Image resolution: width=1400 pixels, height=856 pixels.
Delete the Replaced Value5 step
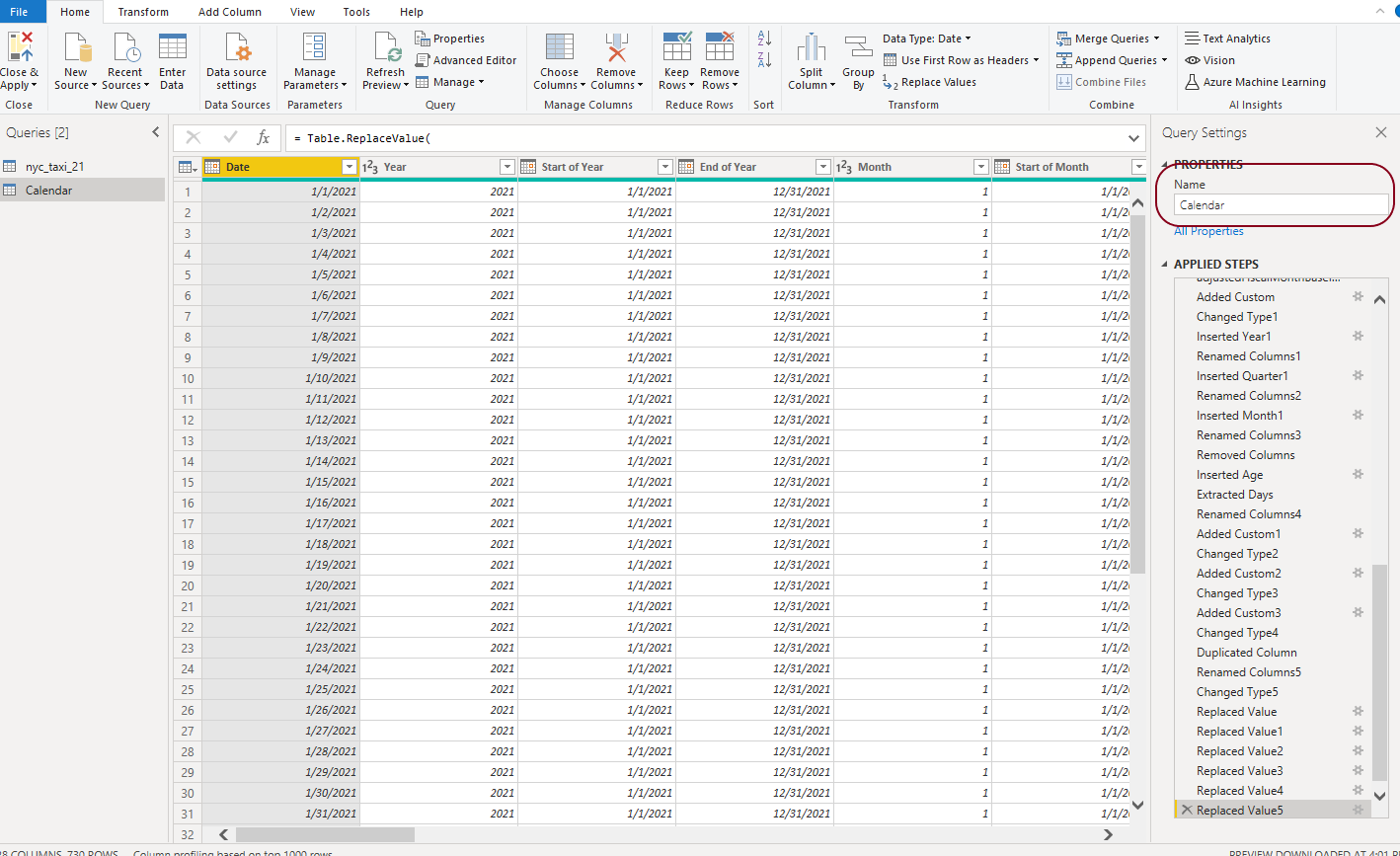[1186, 811]
